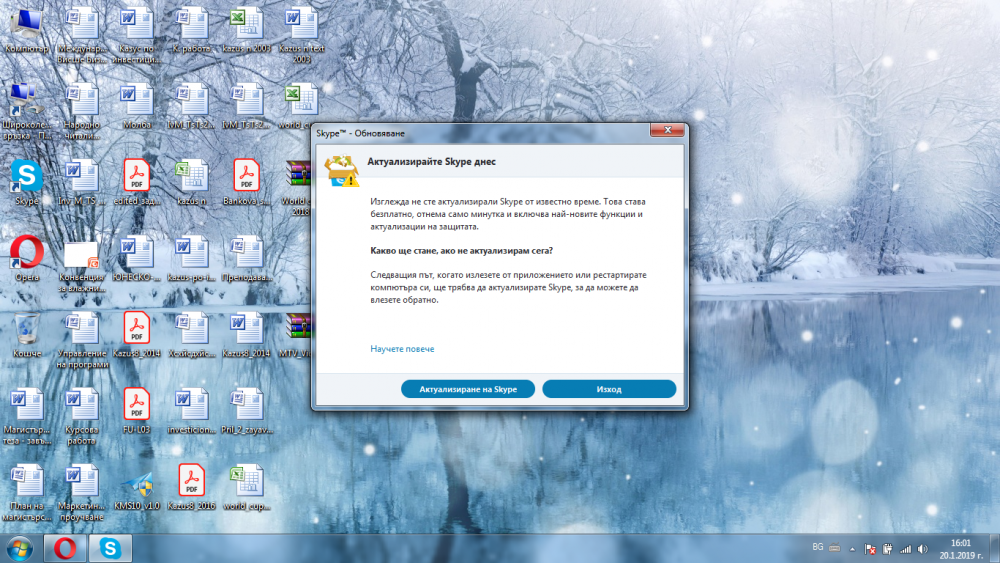Select the 'Kazus n text 2003' Word file

tap(301, 35)
